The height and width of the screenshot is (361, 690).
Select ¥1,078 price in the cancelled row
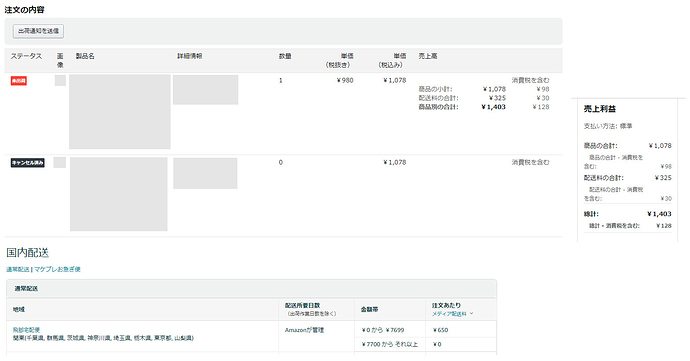[x=395, y=162]
